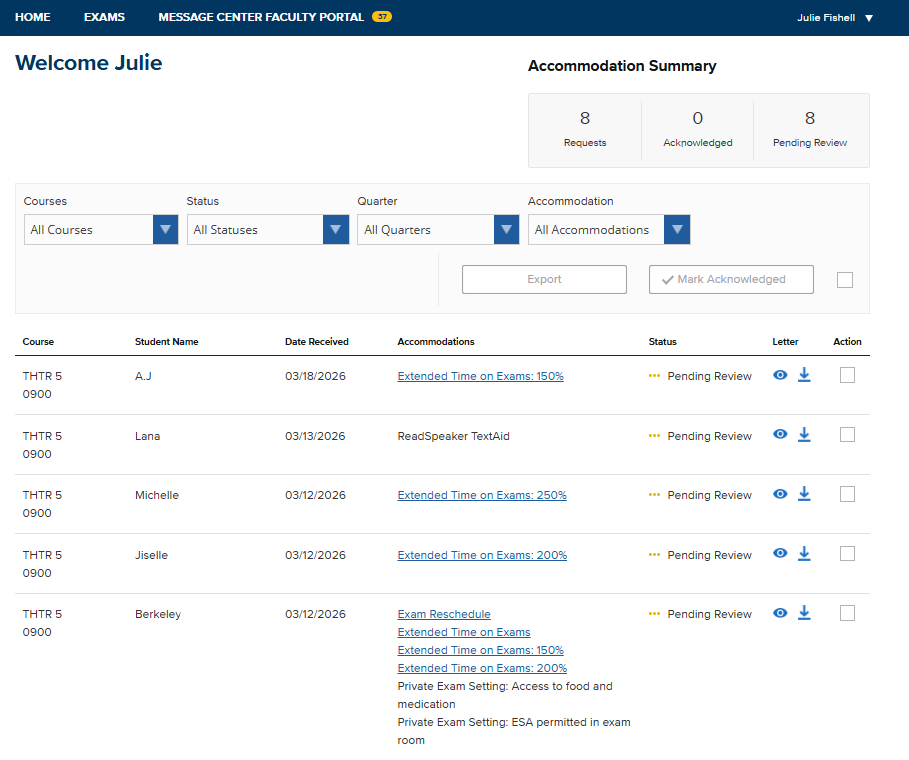Preview Jiselle's letter using the eye icon

click(x=780, y=553)
